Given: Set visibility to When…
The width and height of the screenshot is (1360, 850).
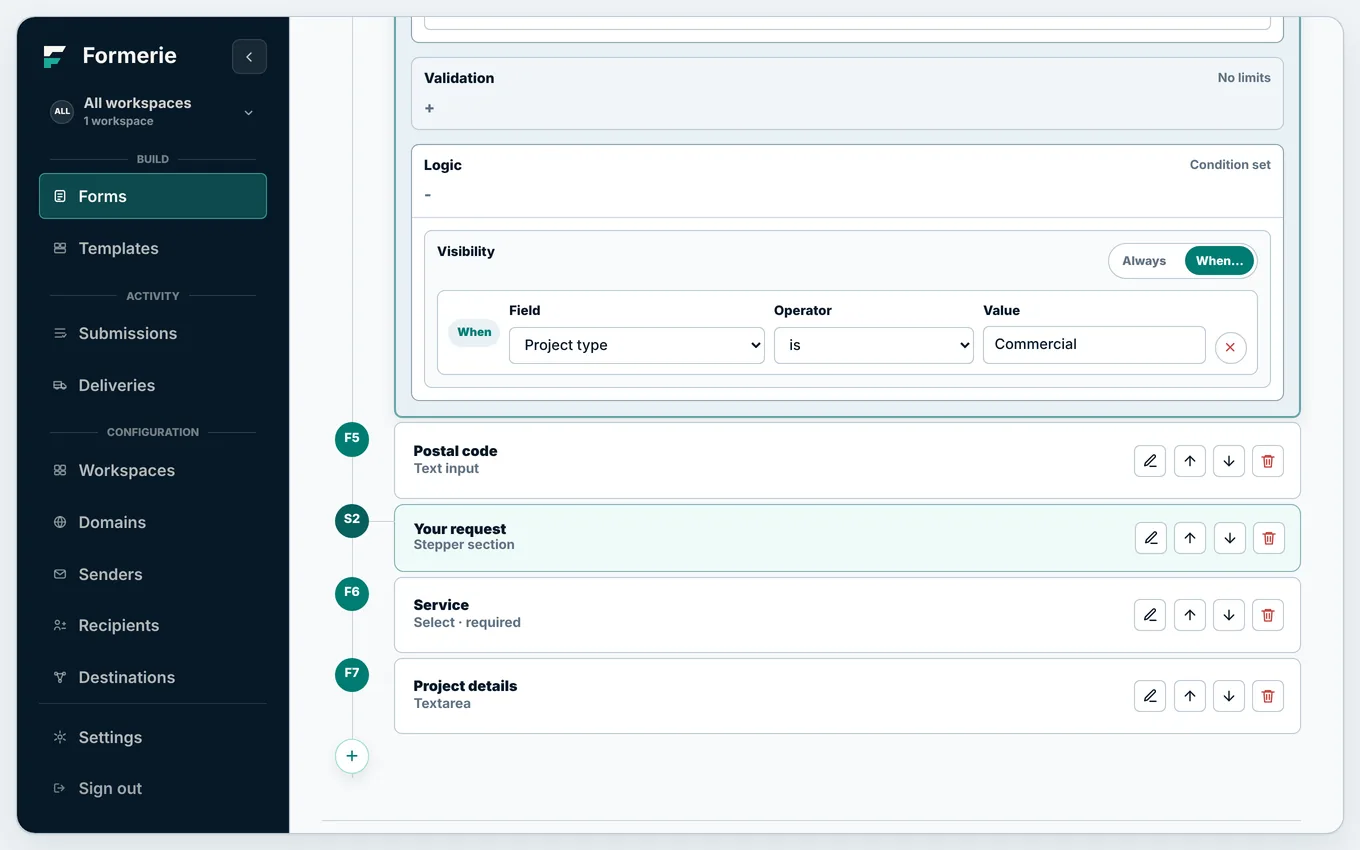Looking at the screenshot, I should pyautogui.click(x=1219, y=261).
